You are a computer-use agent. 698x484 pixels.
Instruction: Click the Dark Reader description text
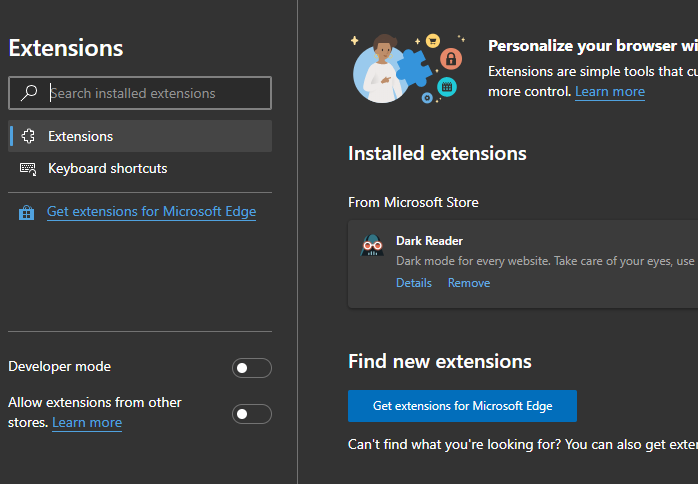[x=547, y=261]
